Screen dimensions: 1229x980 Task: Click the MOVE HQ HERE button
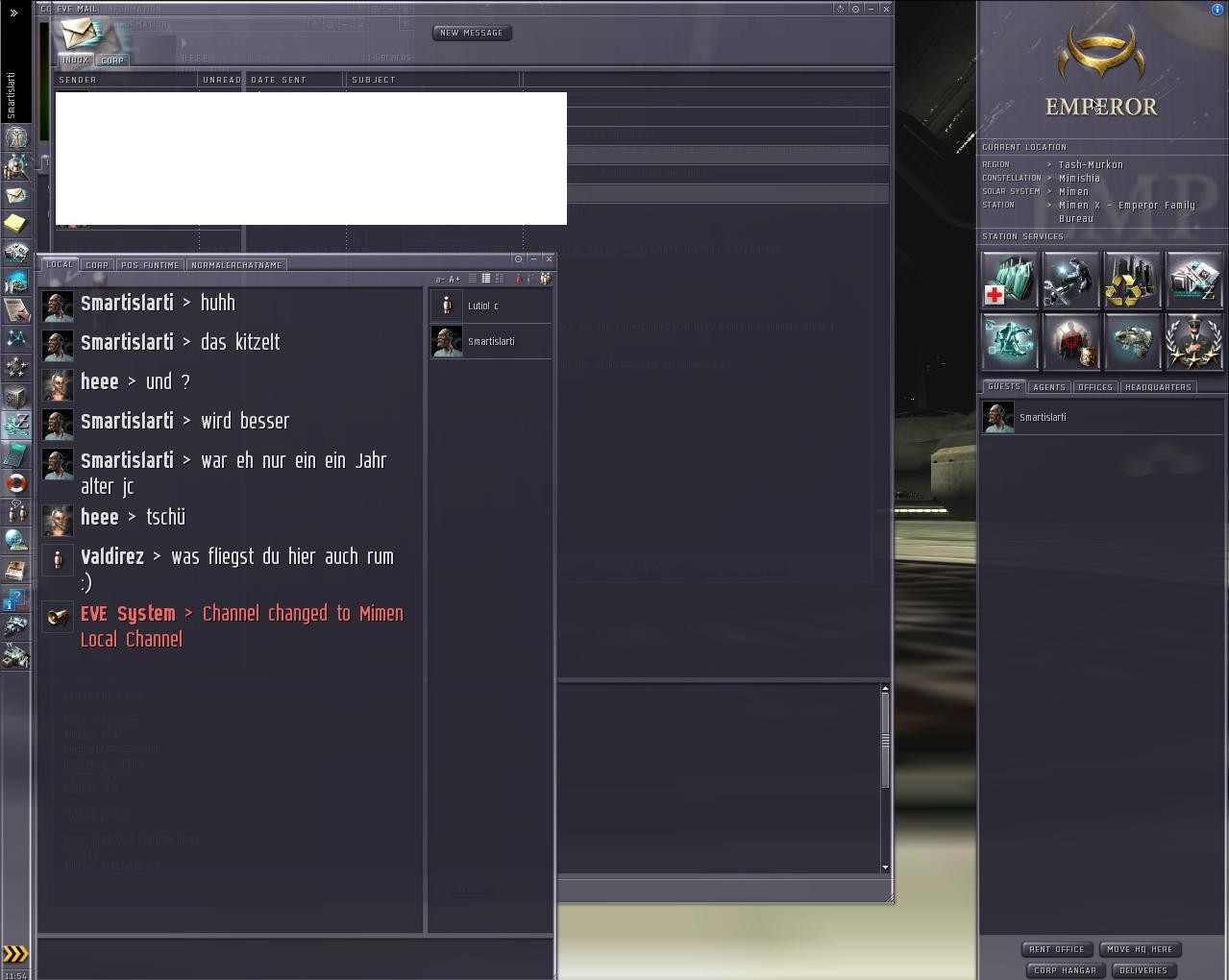tap(1140, 949)
